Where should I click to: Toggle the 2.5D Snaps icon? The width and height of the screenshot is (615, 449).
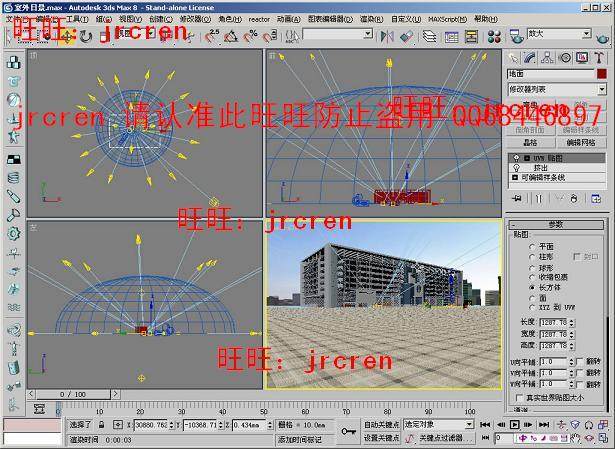click(212, 37)
